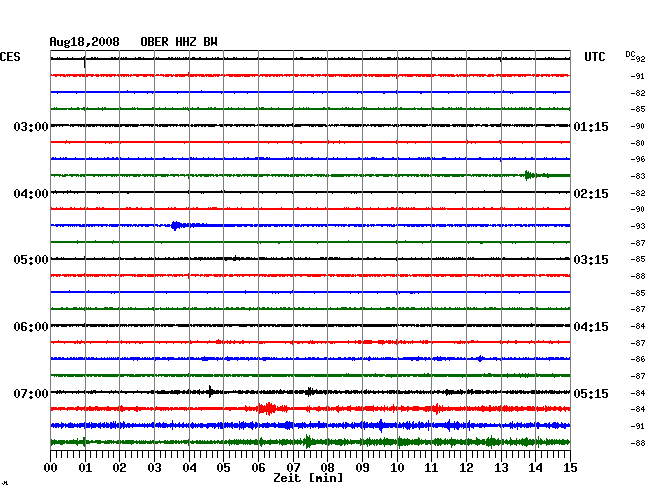Click the 03 minute axis label
The image size is (650, 494).
(154, 468)
